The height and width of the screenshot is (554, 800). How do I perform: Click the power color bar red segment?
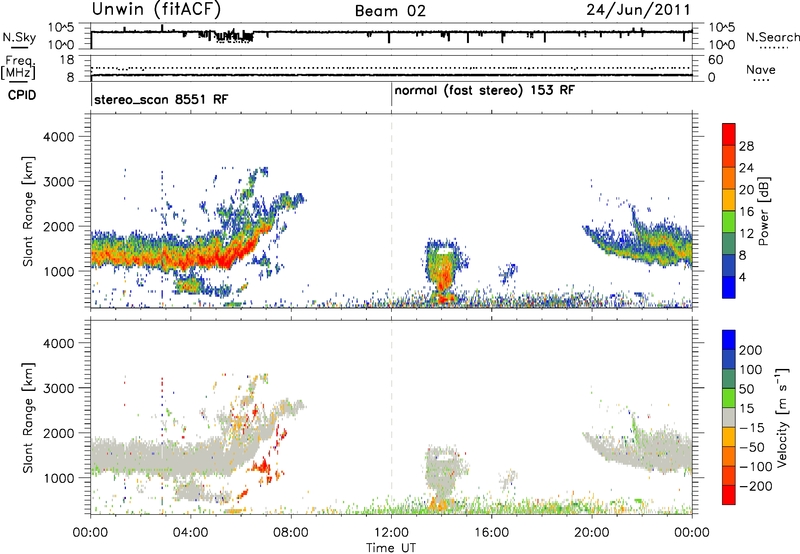pyautogui.click(x=729, y=135)
